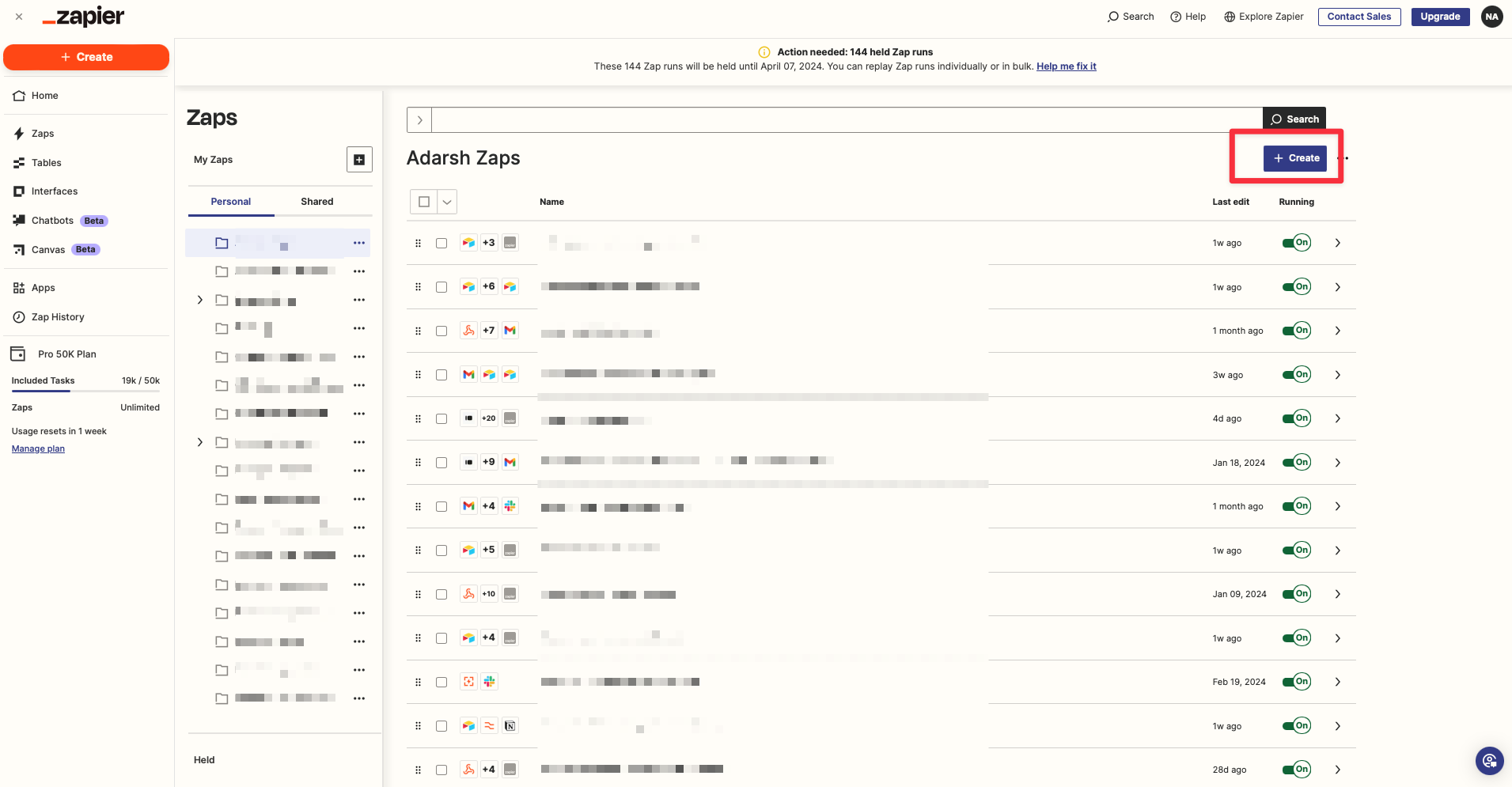This screenshot has height=787, width=1512.
Task: Turn off the Zap edited 4d ago
Action: coord(1297,418)
